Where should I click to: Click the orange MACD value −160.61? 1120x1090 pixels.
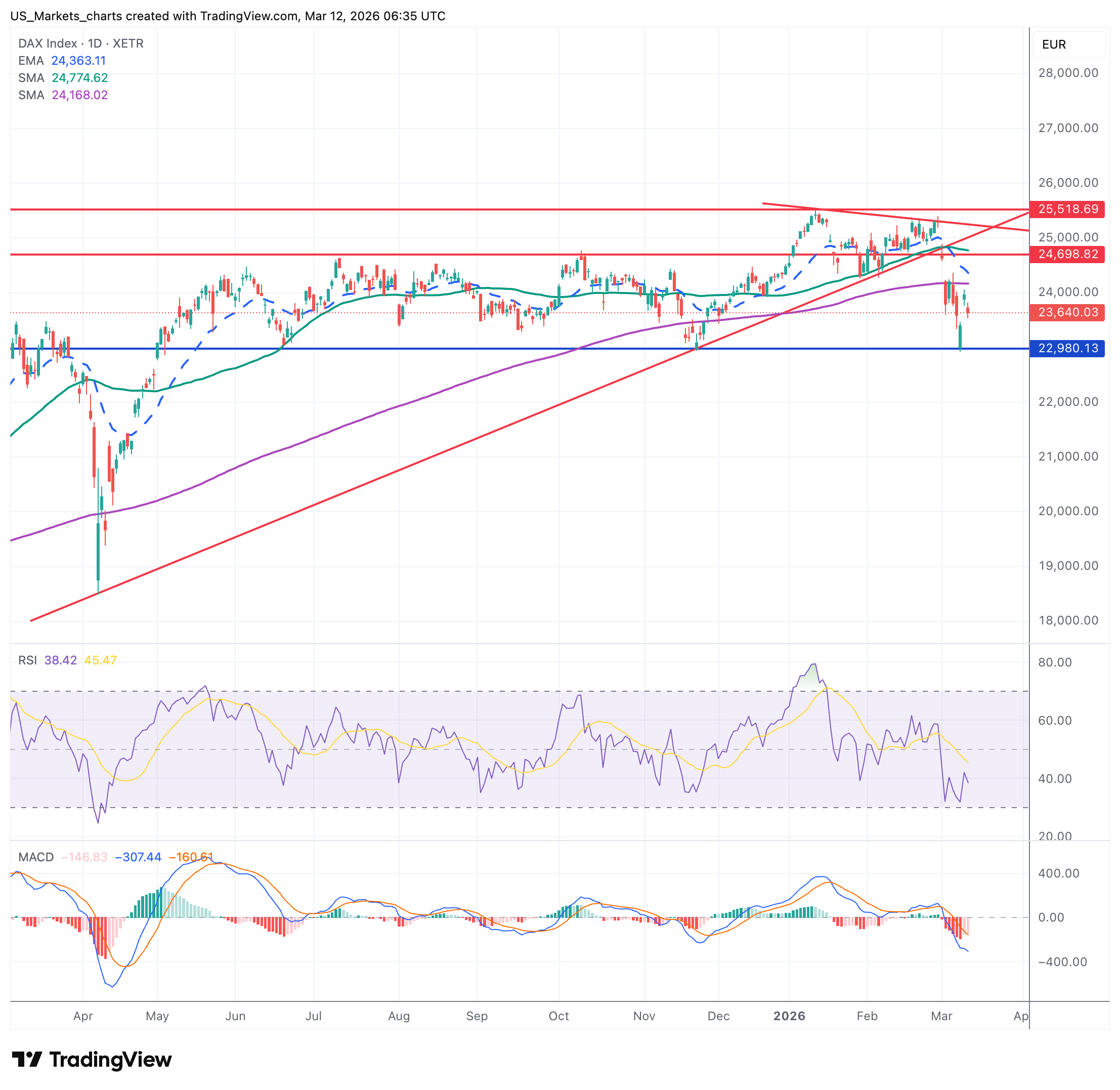191,857
